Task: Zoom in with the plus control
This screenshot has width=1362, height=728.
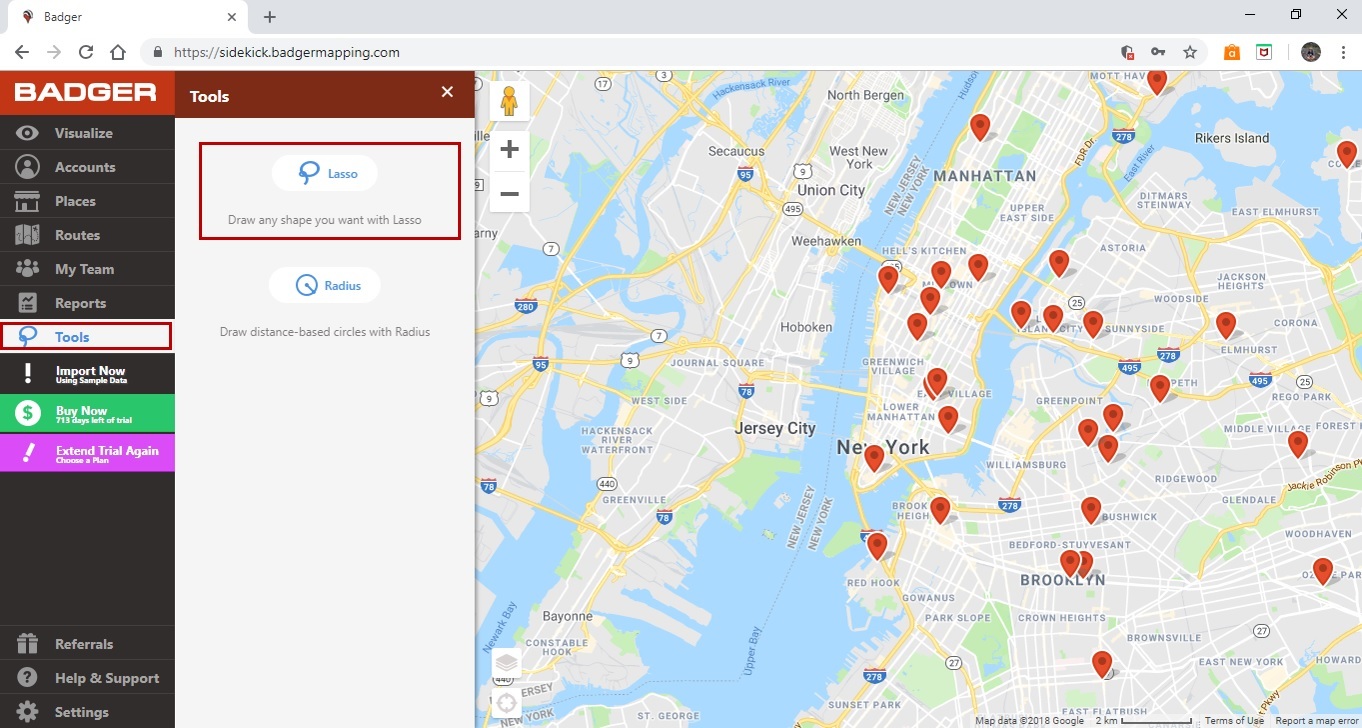Action: coord(509,149)
